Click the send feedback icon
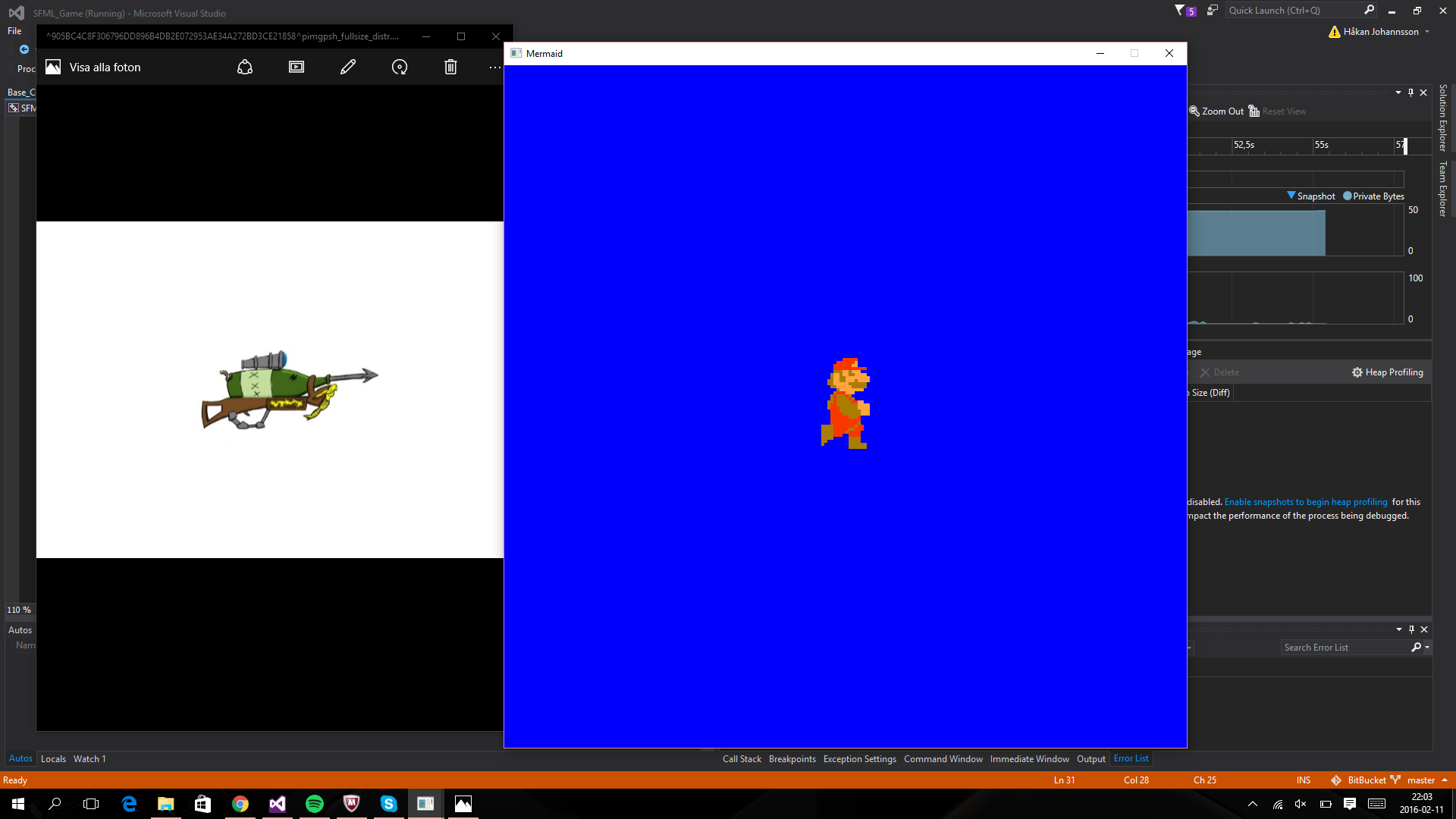This screenshot has width=1456, height=819. (x=1212, y=11)
